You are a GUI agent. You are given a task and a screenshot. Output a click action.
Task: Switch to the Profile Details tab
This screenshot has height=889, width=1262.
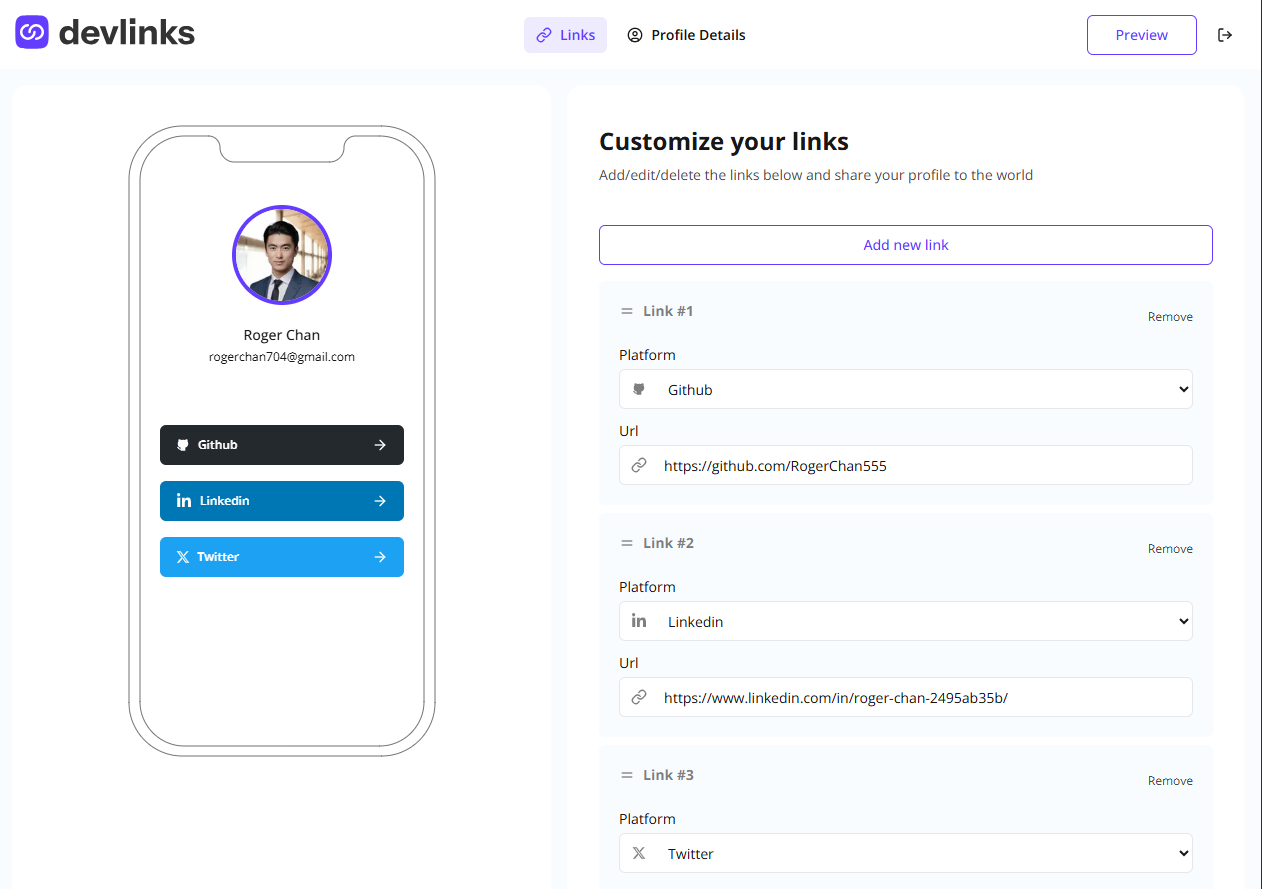[x=686, y=35]
